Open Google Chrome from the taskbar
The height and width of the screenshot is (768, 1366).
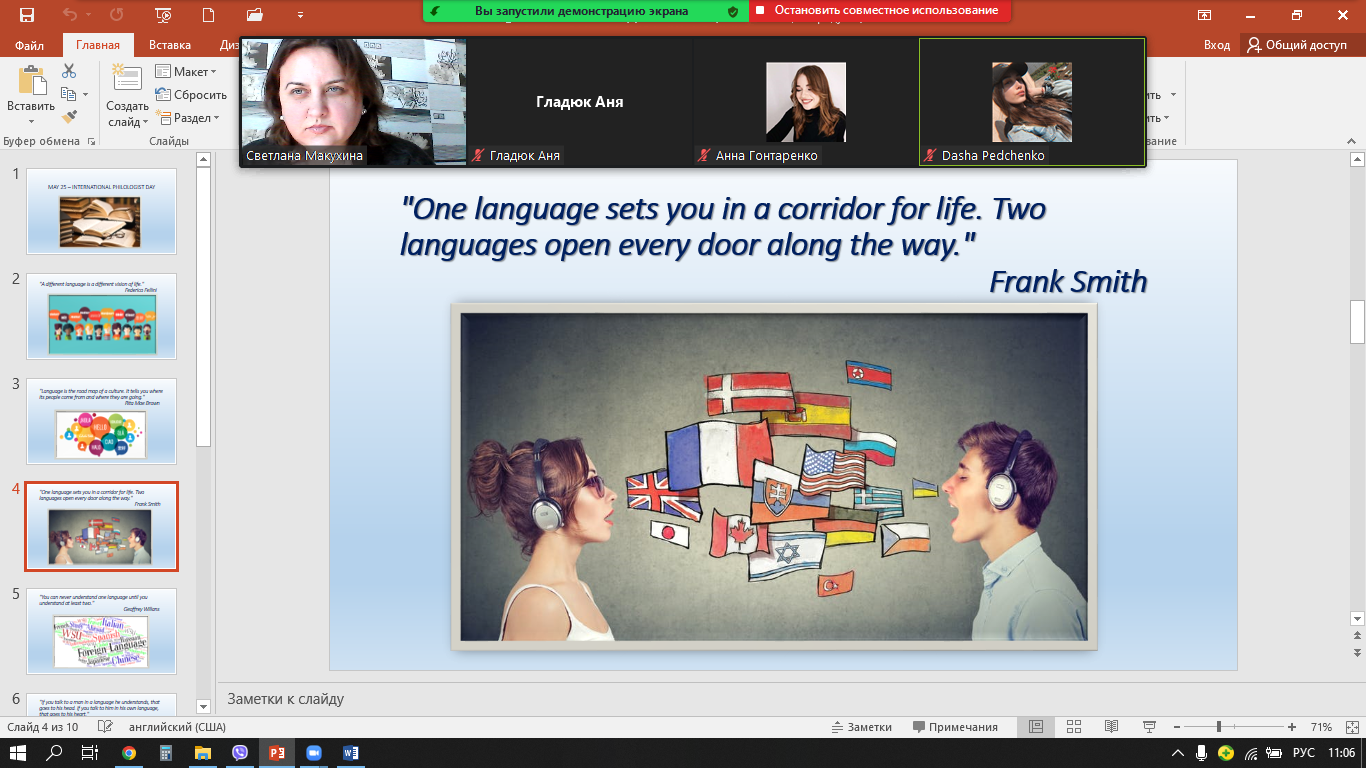129,753
